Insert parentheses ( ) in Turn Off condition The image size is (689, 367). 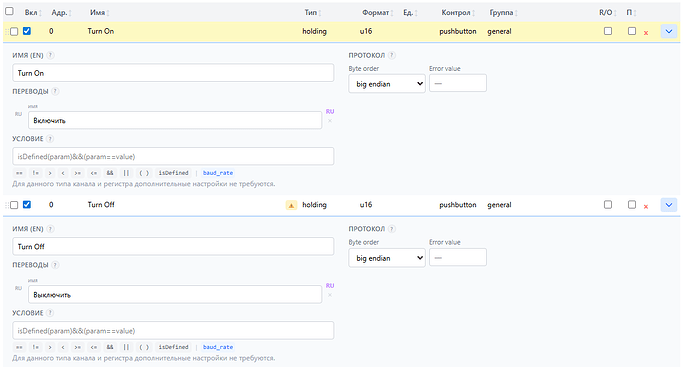click(x=144, y=347)
